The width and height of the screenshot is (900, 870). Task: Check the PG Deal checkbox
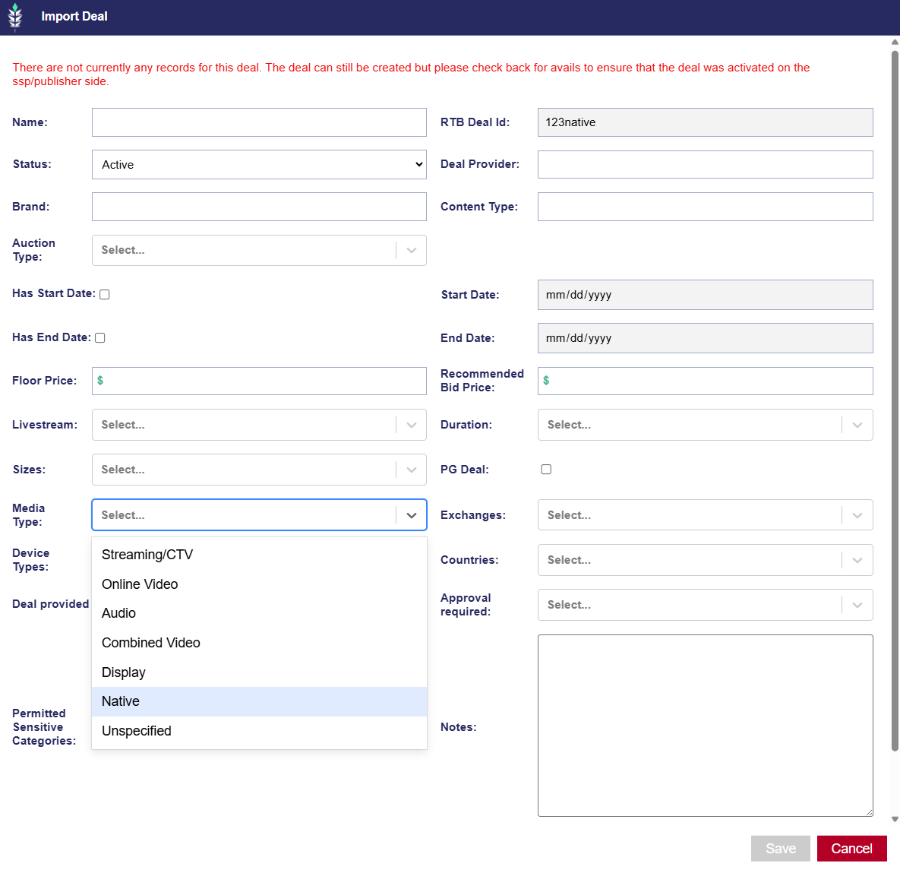(x=546, y=469)
